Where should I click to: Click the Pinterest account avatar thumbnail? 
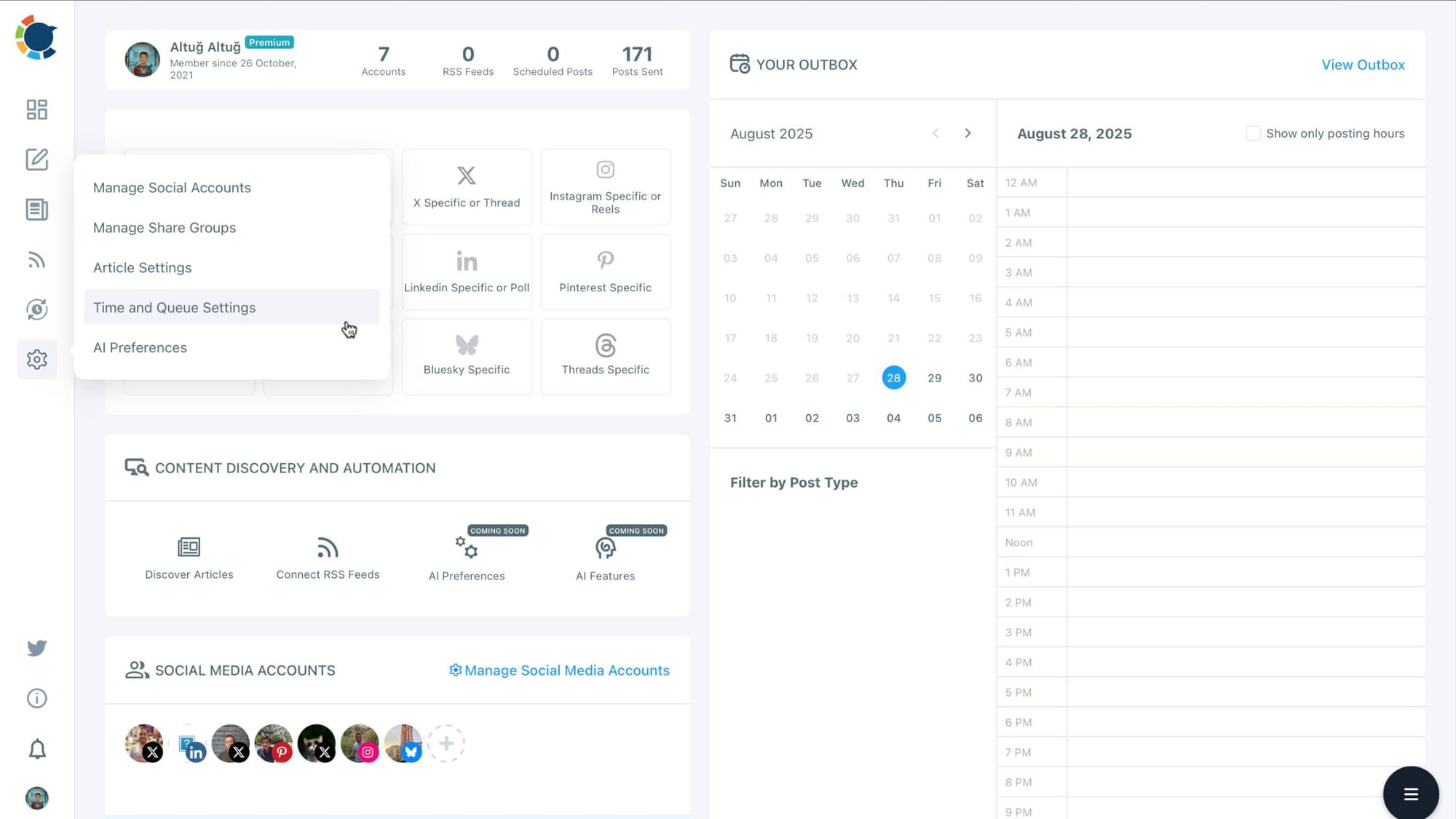(274, 743)
